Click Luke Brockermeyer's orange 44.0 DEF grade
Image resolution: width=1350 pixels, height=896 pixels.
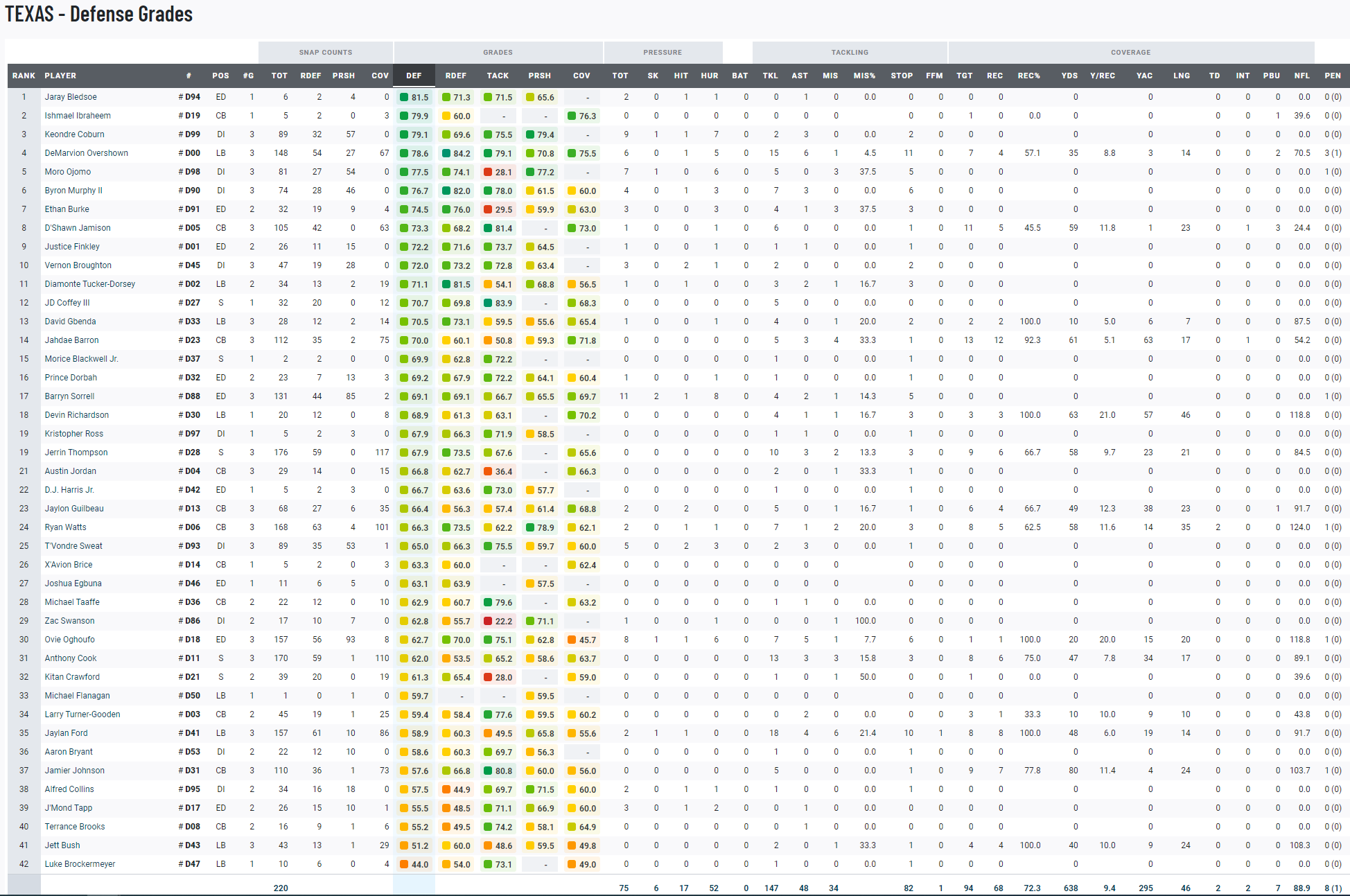(x=414, y=864)
